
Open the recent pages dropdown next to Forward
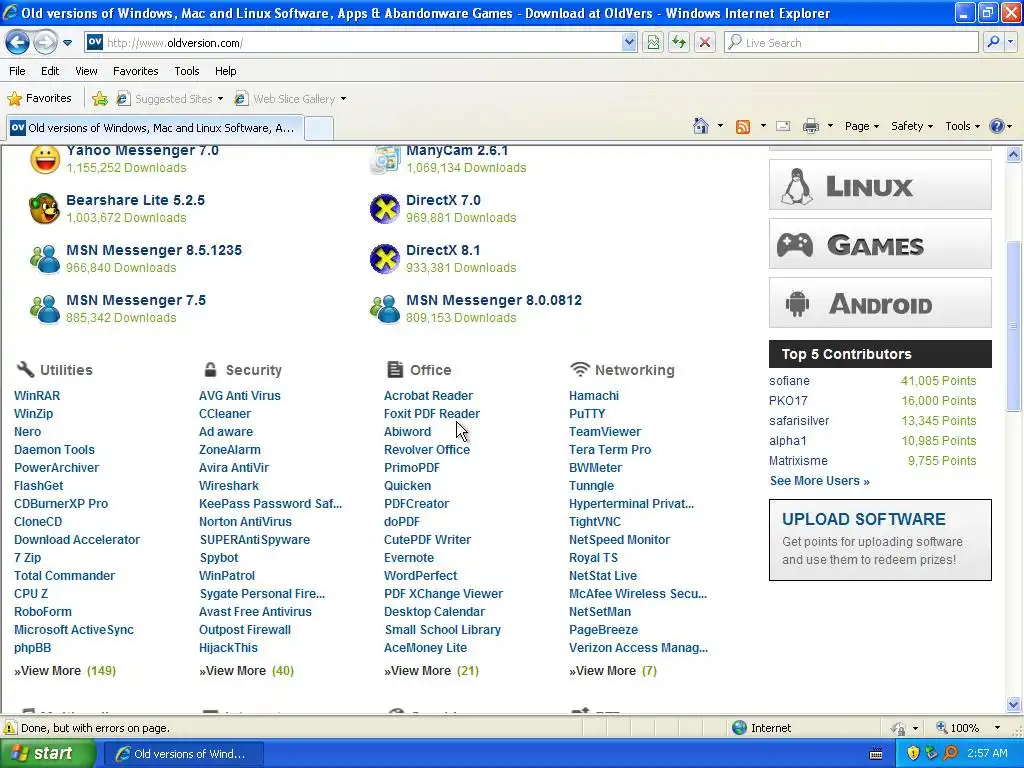[67, 43]
